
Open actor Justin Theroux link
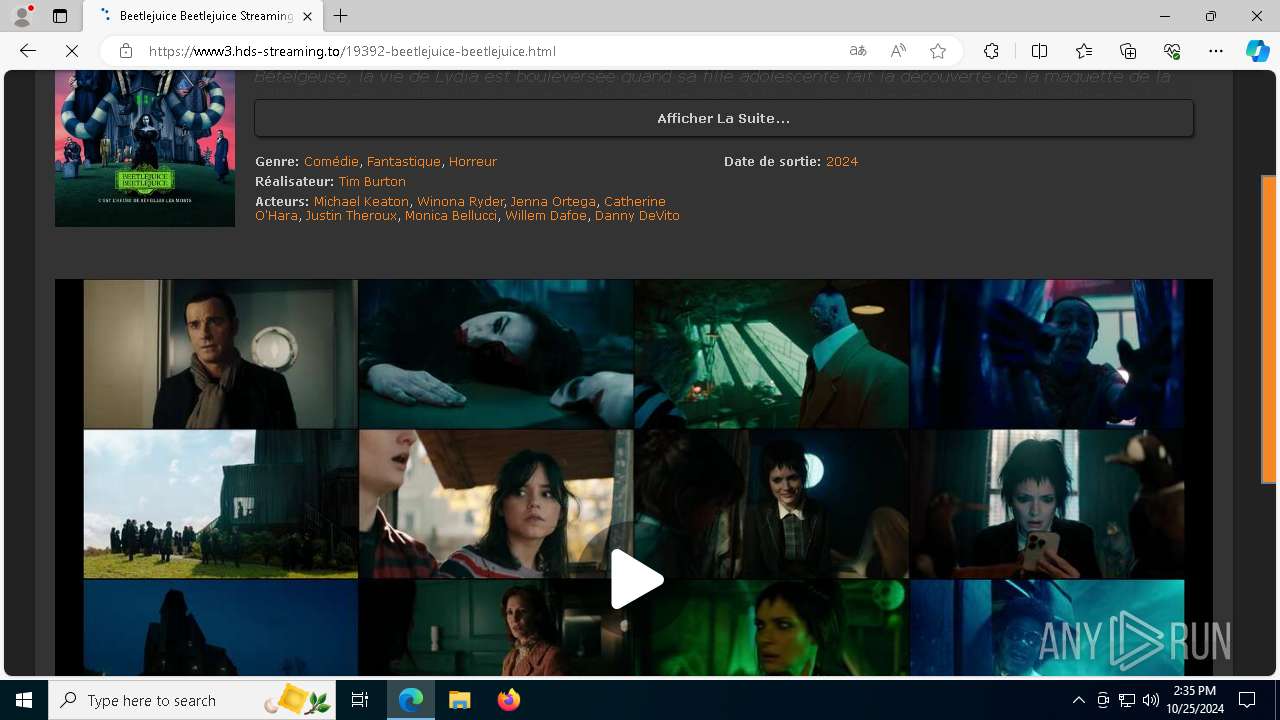click(351, 215)
